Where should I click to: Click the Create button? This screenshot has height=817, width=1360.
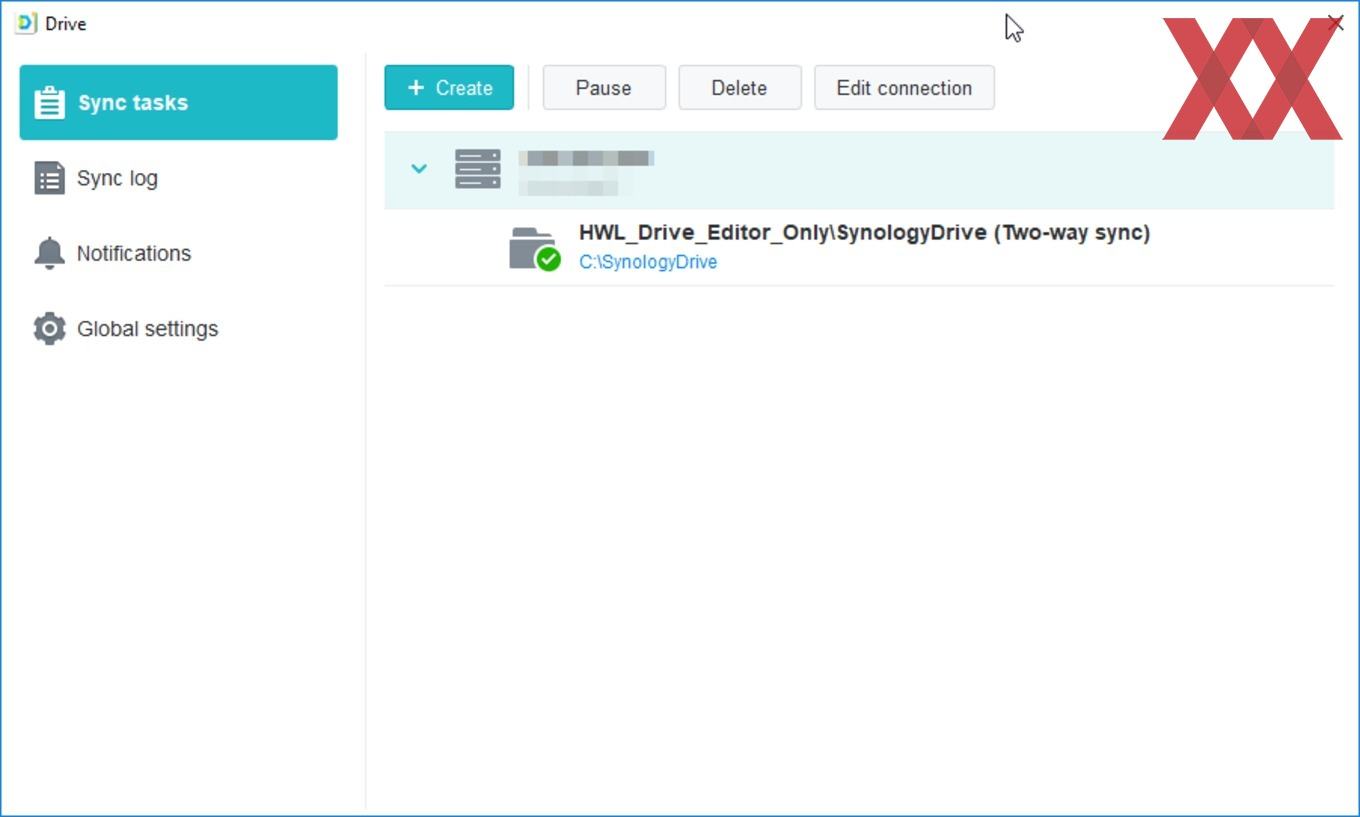[x=449, y=88]
